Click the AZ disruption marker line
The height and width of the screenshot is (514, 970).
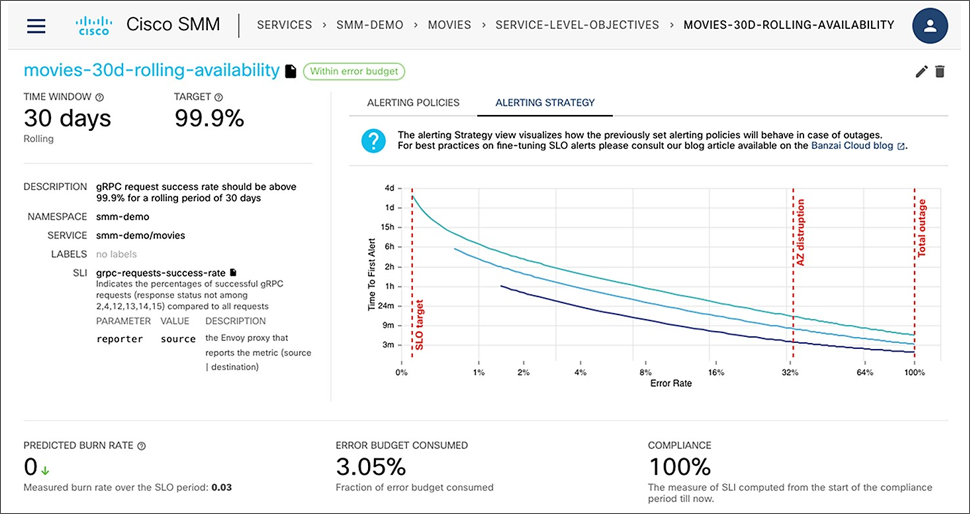coord(793,273)
